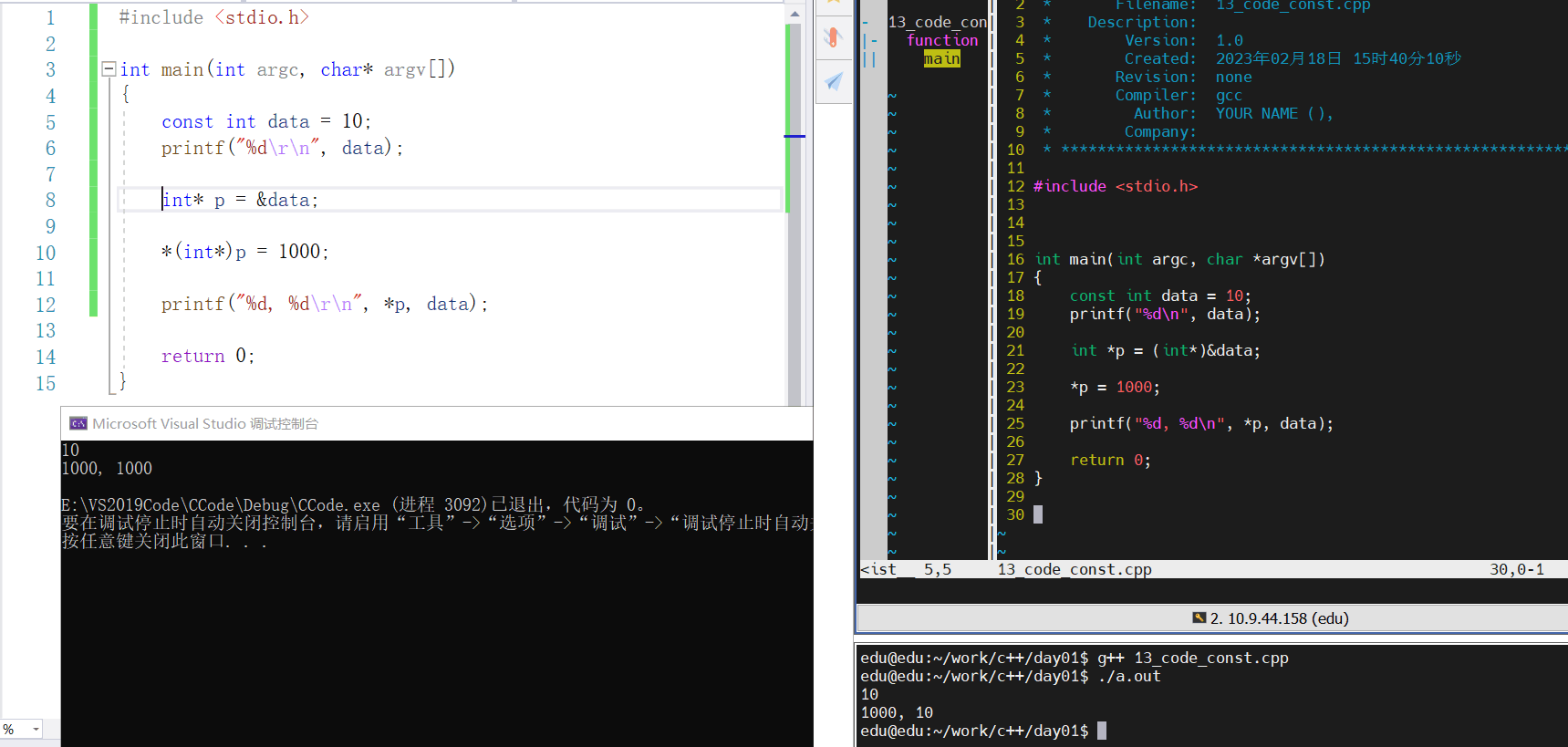Switch to the 2. 10.9.44.158 (edu) tab

coord(1271,618)
